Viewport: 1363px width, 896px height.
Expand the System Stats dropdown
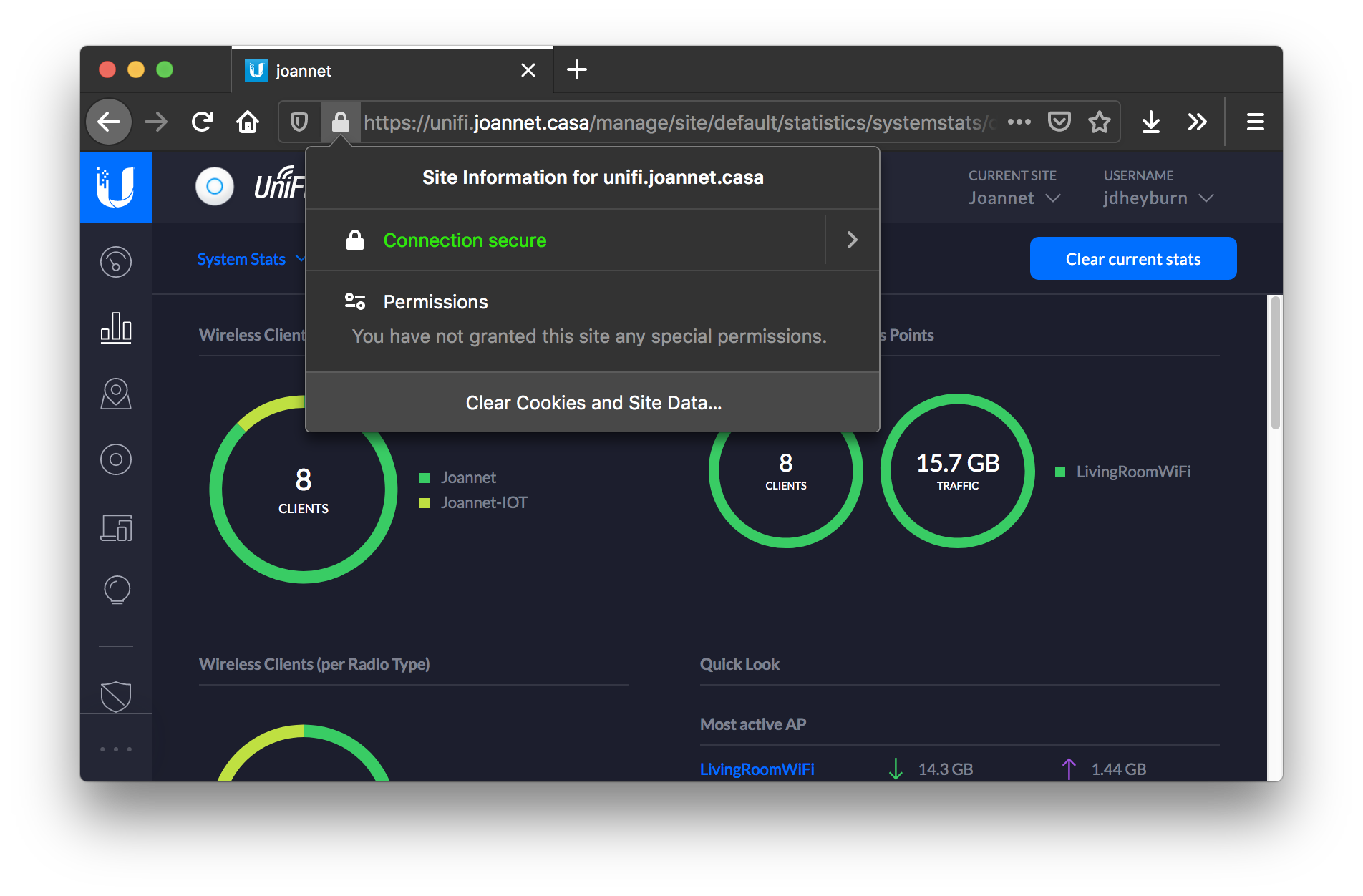click(x=251, y=259)
